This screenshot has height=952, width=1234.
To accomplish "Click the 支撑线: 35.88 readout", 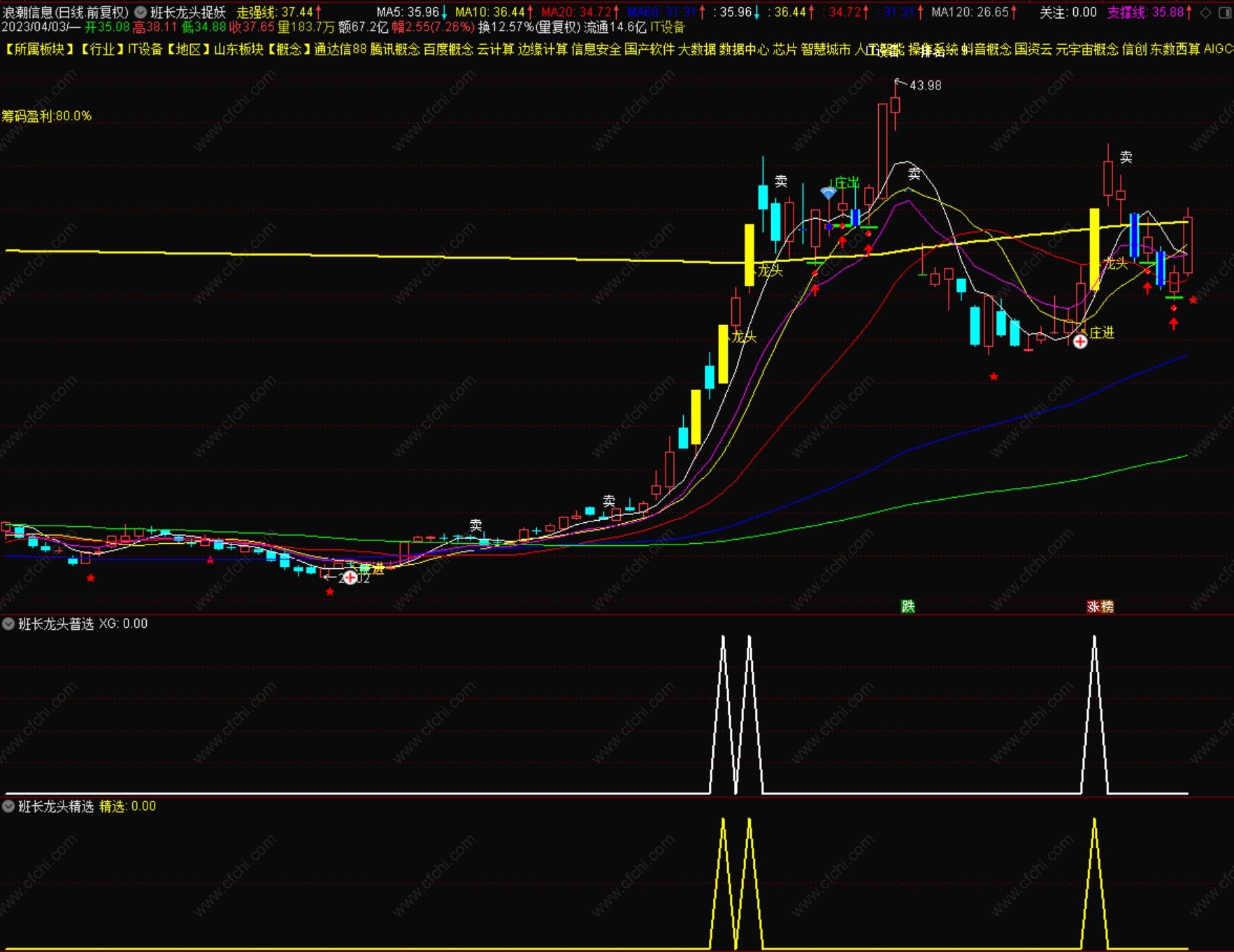I will tap(1149, 12).
